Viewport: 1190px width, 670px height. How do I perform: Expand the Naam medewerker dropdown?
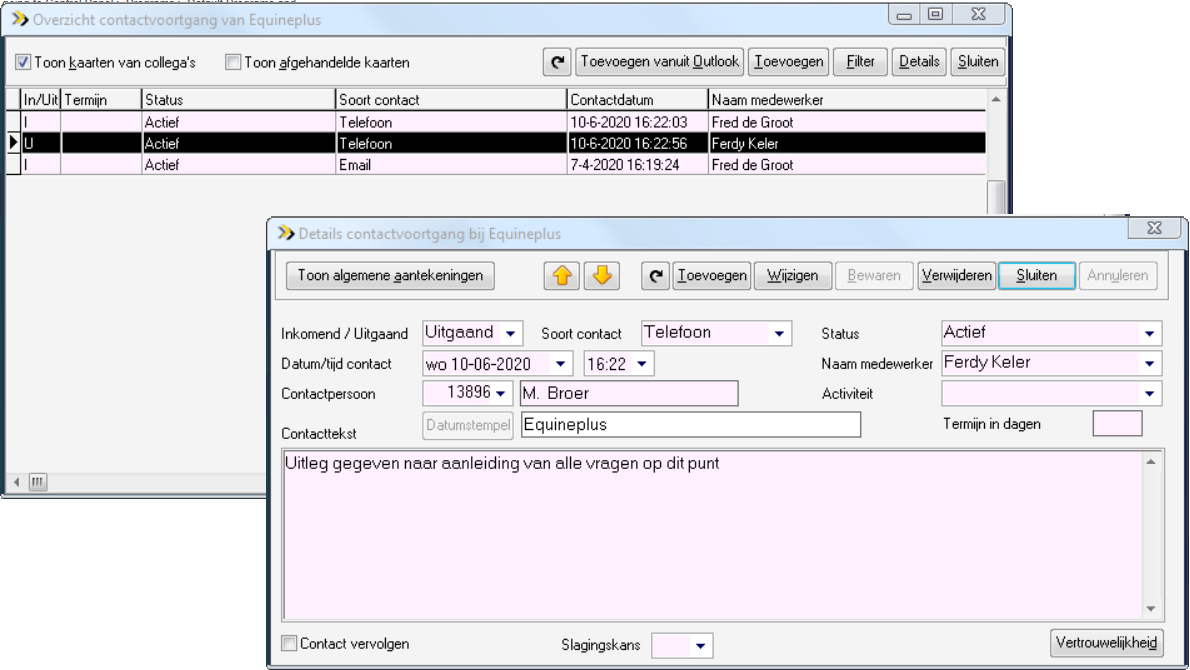[1150, 363]
